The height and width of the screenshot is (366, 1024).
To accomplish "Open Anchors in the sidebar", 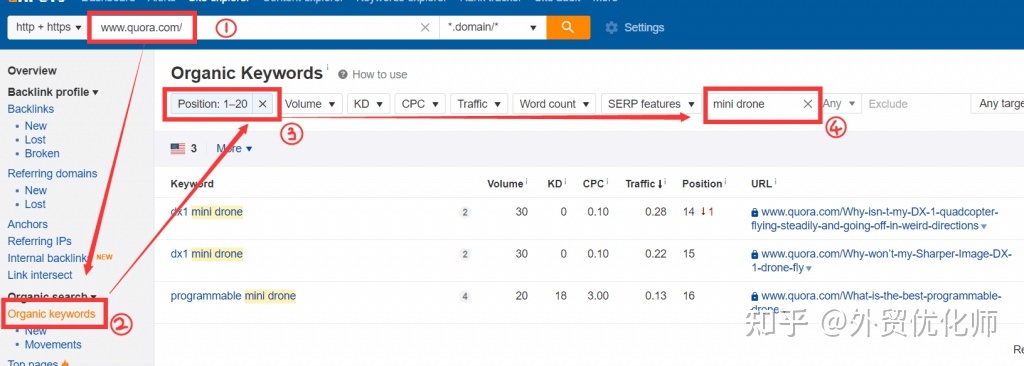I will tap(27, 224).
